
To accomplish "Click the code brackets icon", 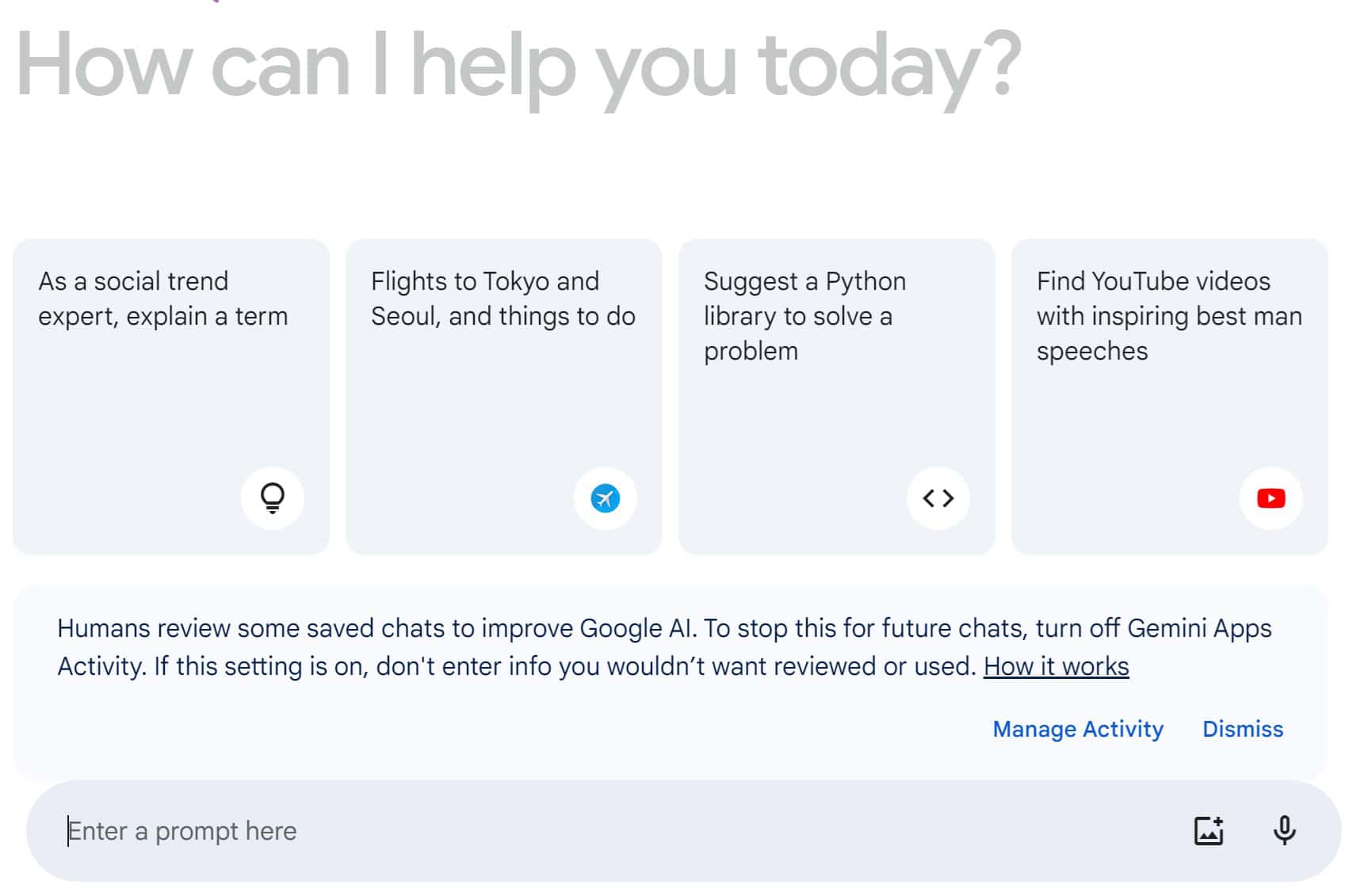I will (x=938, y=498).
